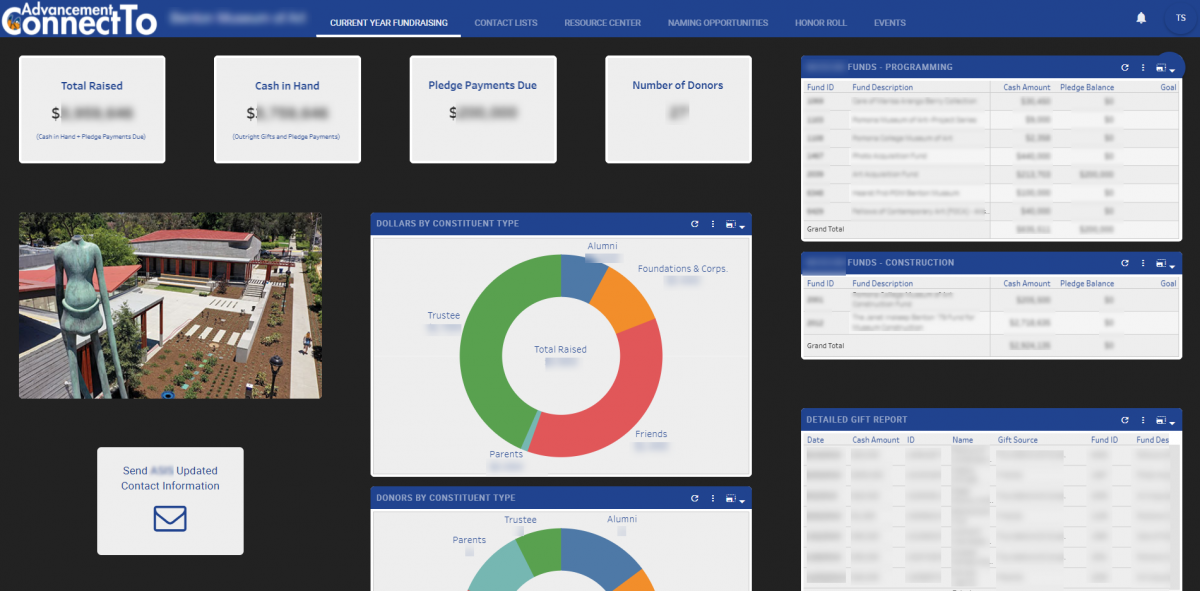Click the Total Raised label inside the donut
The width and height of the screenshot is (1200, 591).
click(x=560, y=350)
